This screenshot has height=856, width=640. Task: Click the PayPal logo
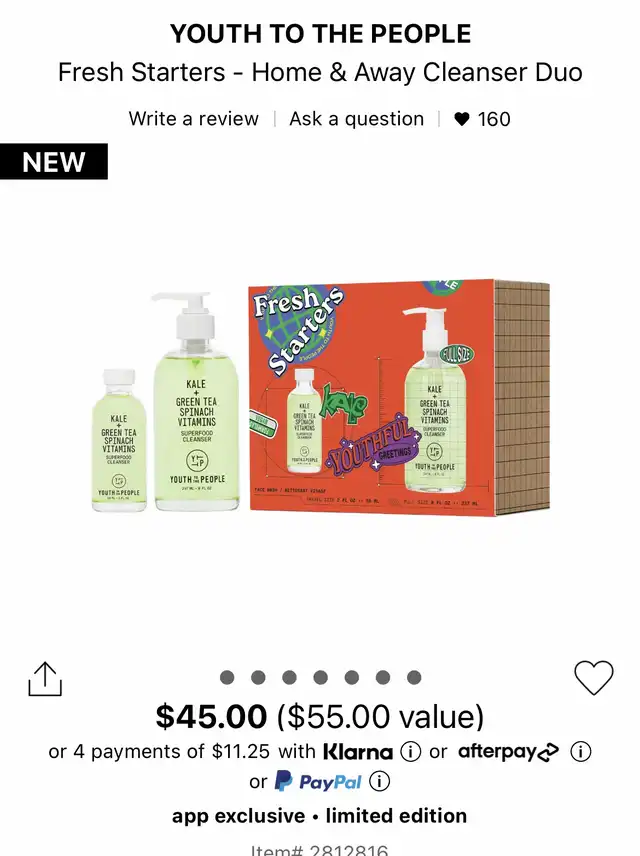(x=318, y=781)
